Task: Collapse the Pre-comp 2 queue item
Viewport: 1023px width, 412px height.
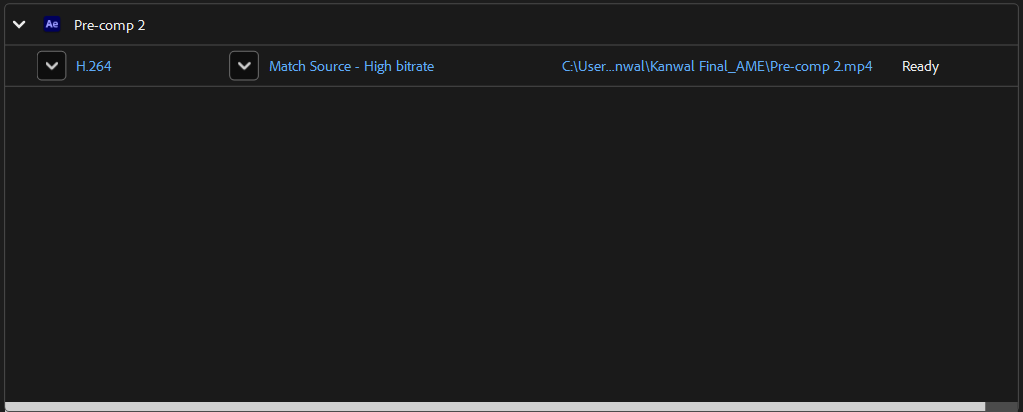Action: [19, 25]
